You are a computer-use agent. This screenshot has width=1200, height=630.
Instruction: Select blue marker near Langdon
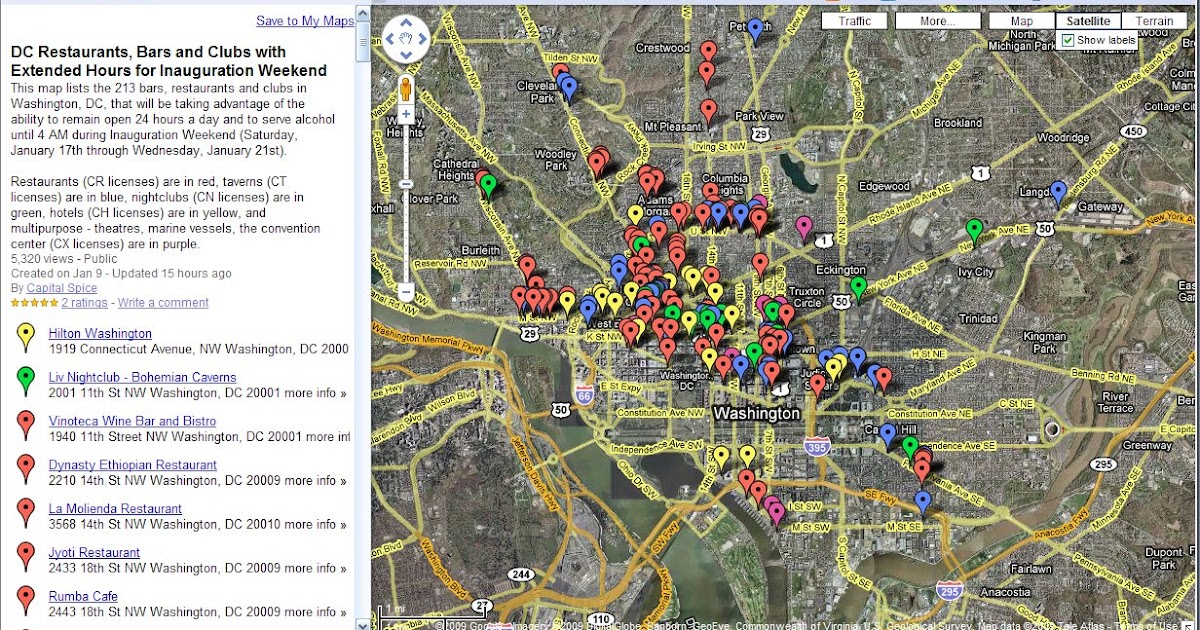tap(1058, 191)
